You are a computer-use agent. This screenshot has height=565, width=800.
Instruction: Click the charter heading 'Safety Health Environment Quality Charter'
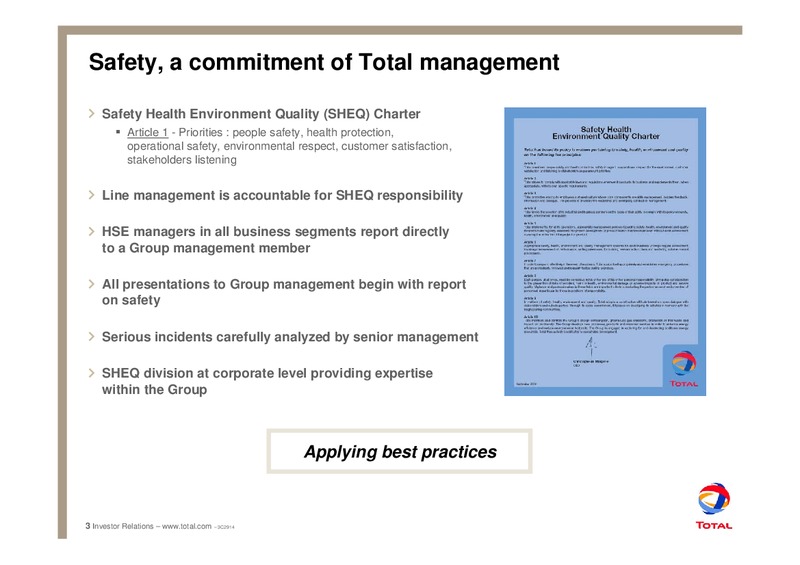tap(606, 133)
